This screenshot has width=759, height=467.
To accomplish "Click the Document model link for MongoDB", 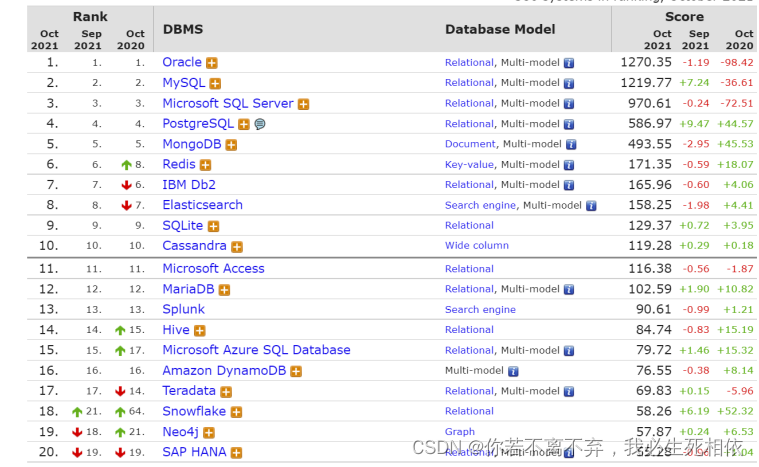I will [x=470, y=144].
